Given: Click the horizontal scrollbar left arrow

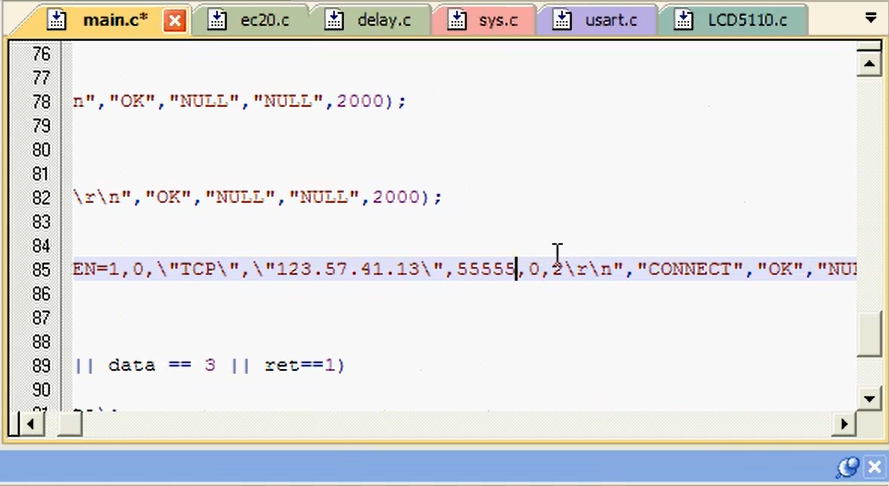Looking at the screenshot, I should (x=31, y=424).
